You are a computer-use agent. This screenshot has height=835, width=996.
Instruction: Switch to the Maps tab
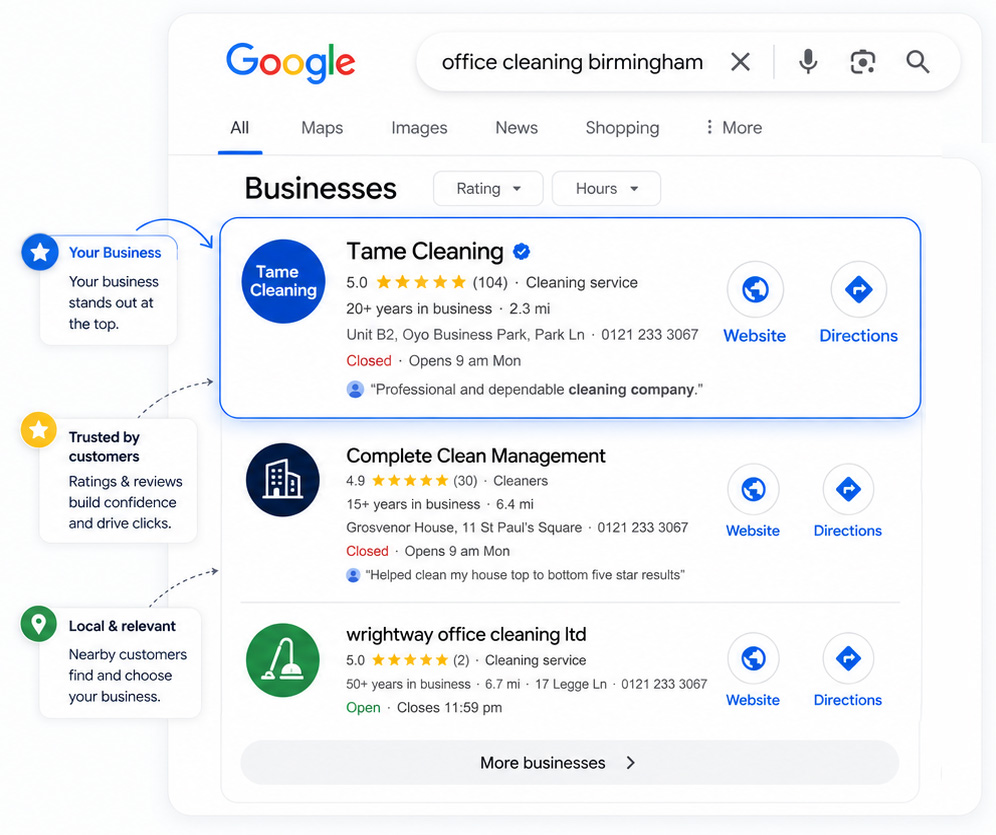(322, 128)
